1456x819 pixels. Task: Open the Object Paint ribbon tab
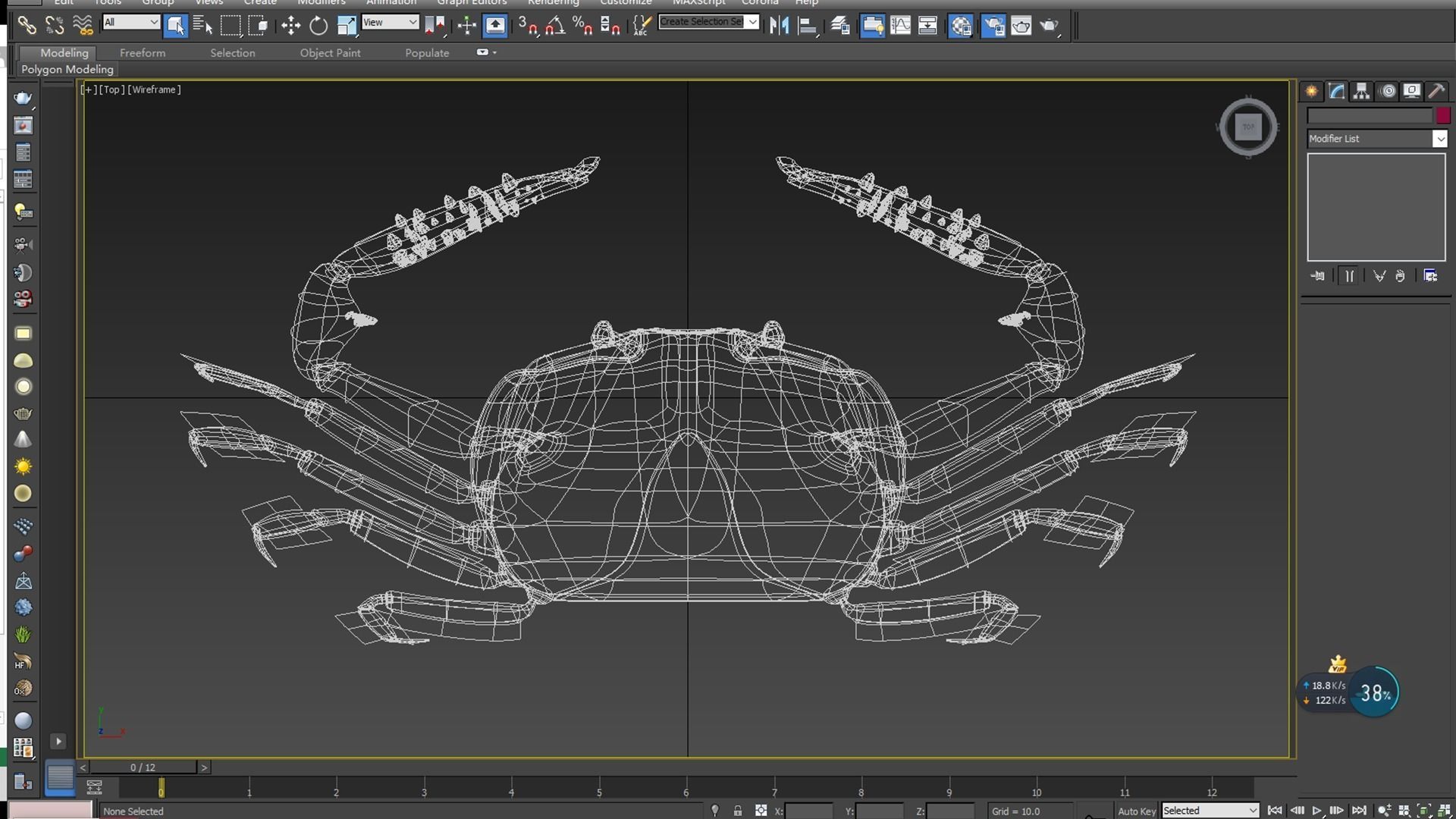point(330,52)
